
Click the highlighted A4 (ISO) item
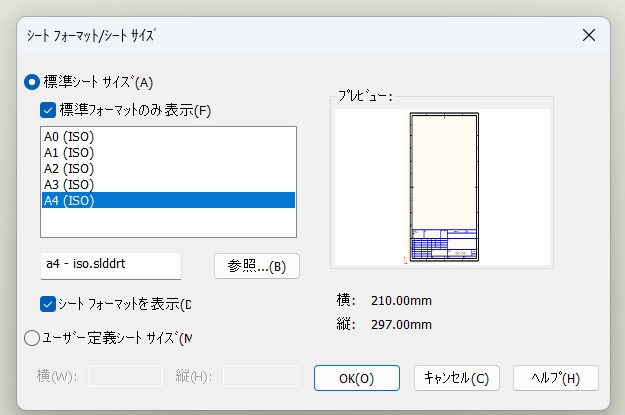(x=168, y=201)
